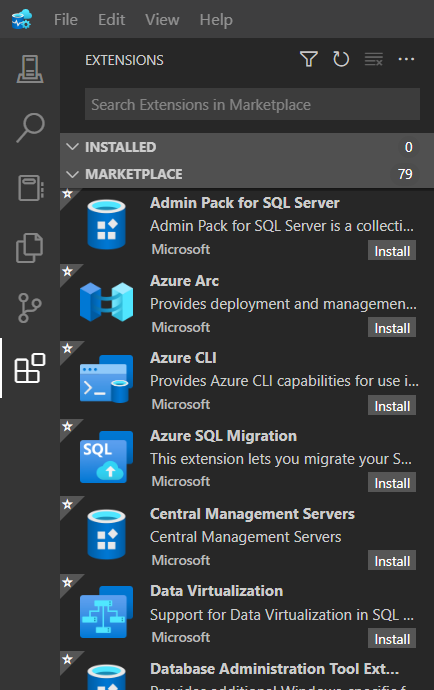Click the star badge on Data Virtualization

(67, 582)
